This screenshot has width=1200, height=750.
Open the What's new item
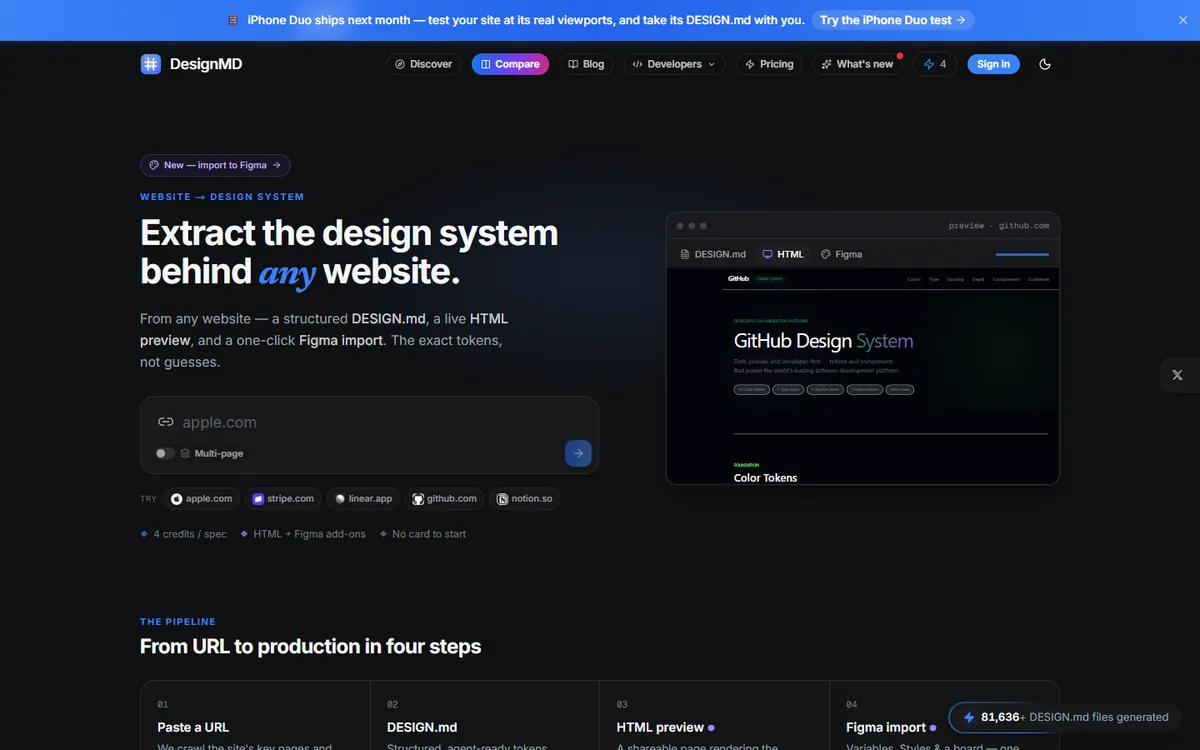point(857,64)
